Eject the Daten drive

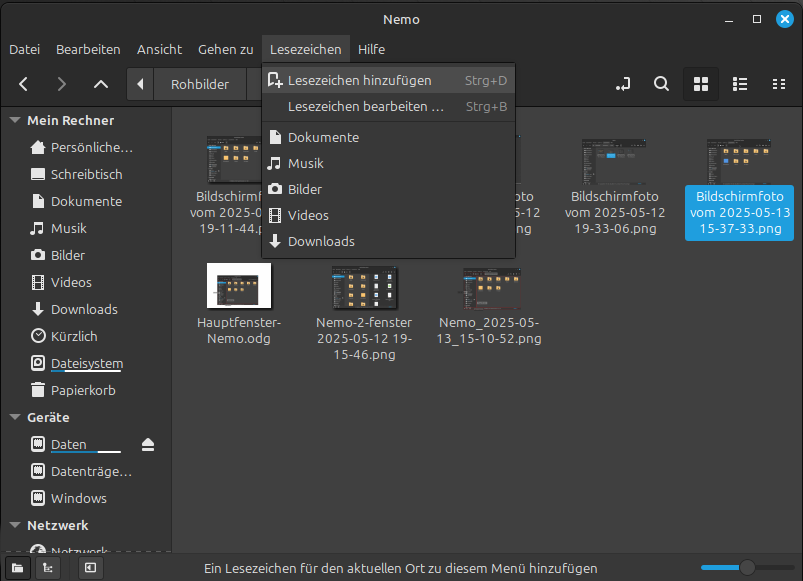148,444
